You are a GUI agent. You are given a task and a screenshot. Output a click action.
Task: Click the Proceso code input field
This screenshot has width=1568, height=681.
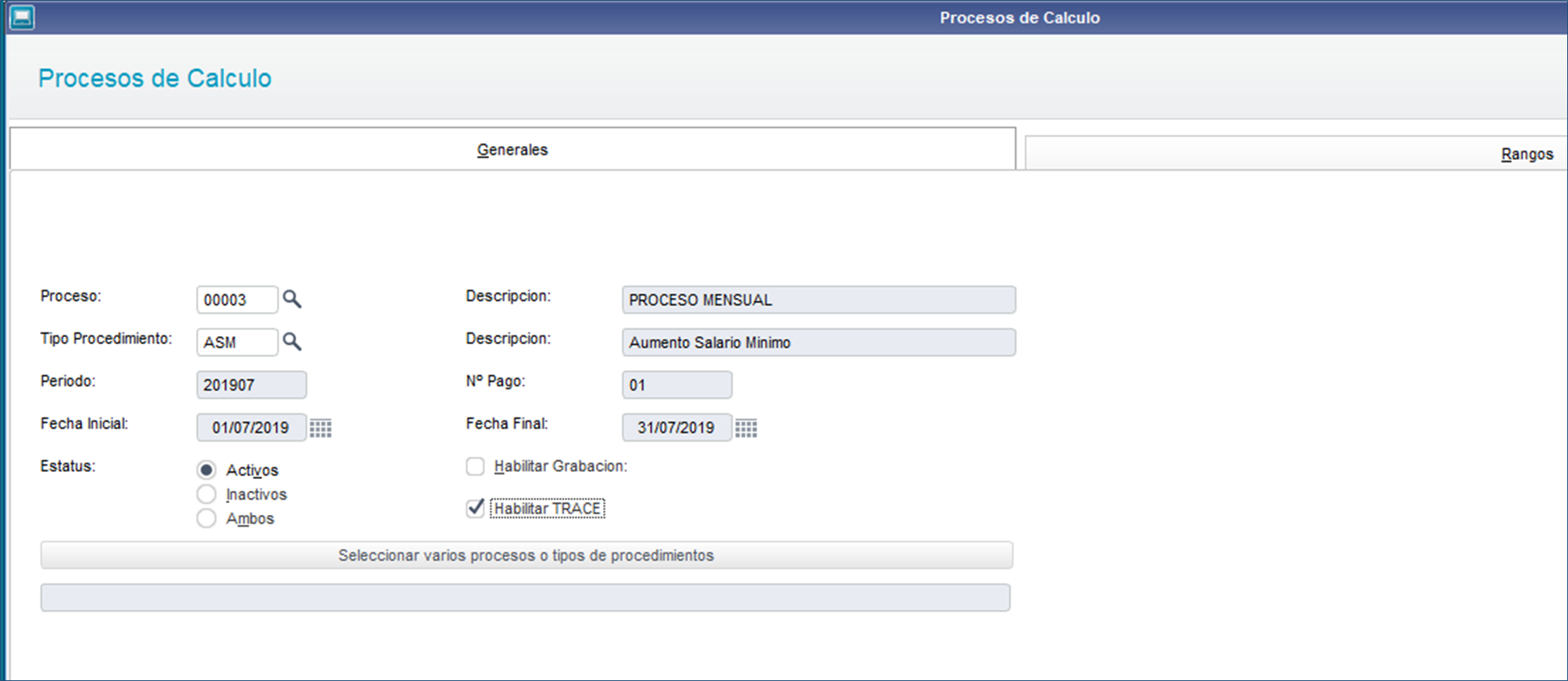coord(236,300)
